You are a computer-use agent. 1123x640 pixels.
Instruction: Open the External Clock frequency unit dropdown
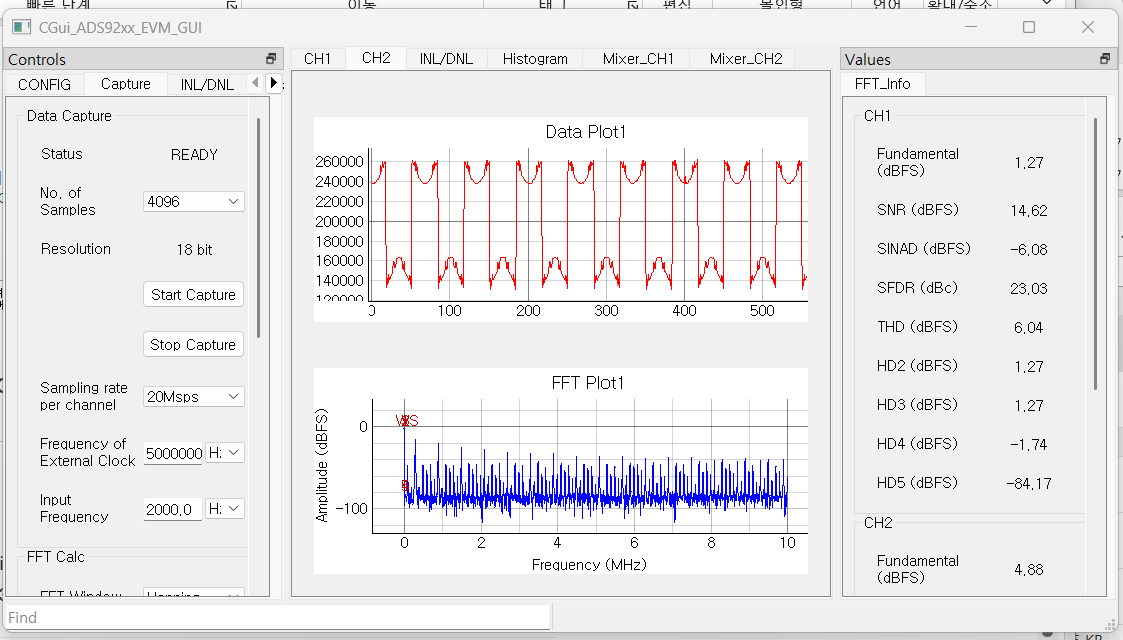point(225,452)
